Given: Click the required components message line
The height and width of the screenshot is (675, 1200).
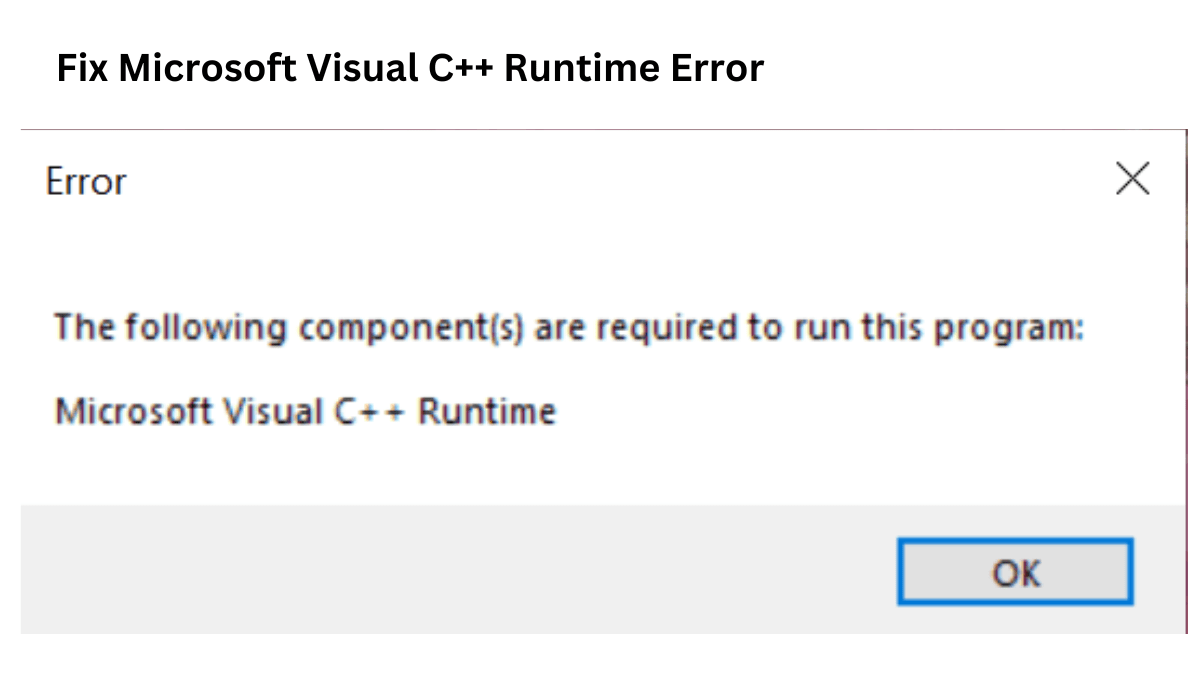Looking at the screenshot, I should (x=569, y=326).
